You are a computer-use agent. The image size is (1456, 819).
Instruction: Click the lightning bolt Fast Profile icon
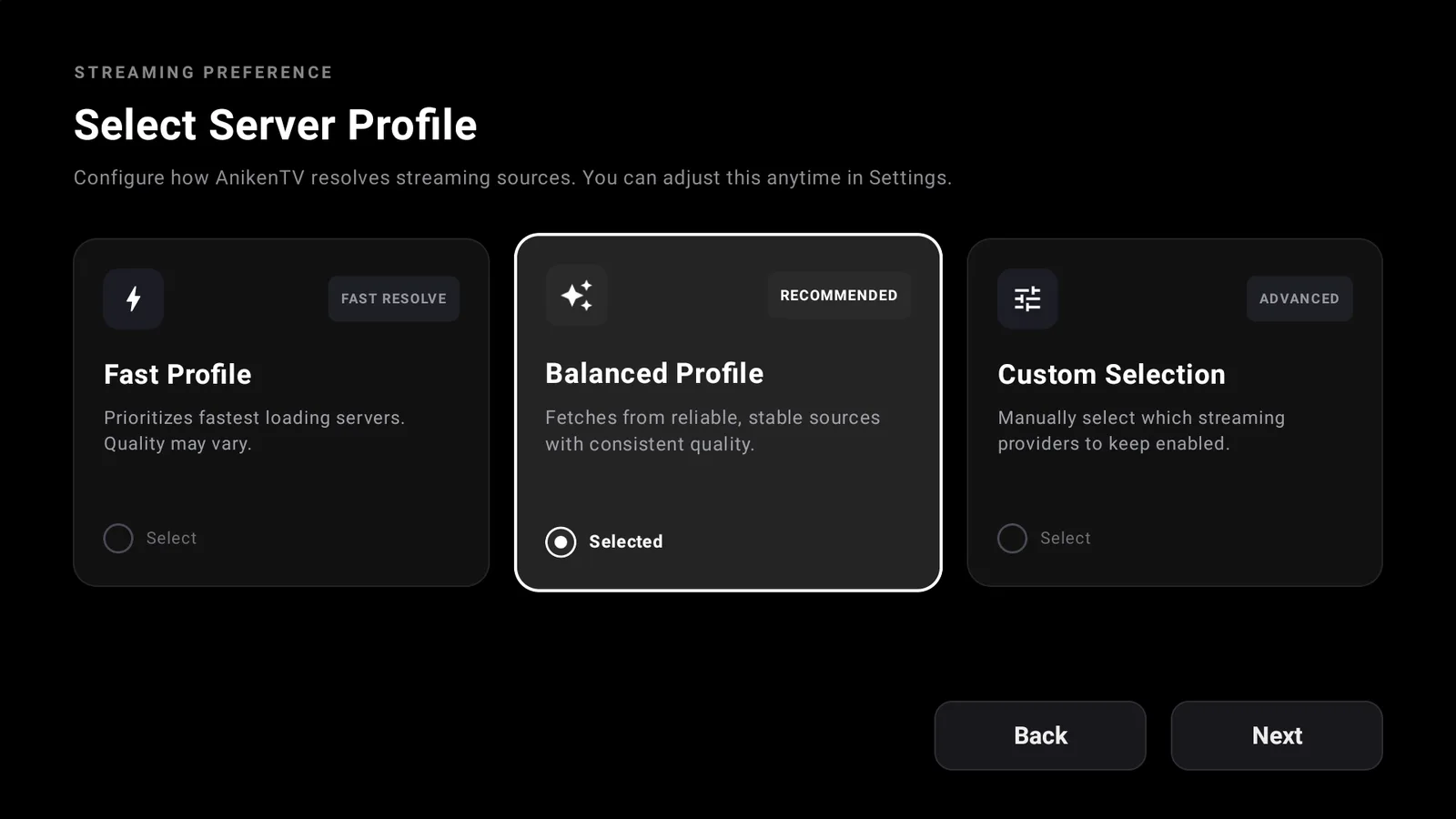pos(134,298)
